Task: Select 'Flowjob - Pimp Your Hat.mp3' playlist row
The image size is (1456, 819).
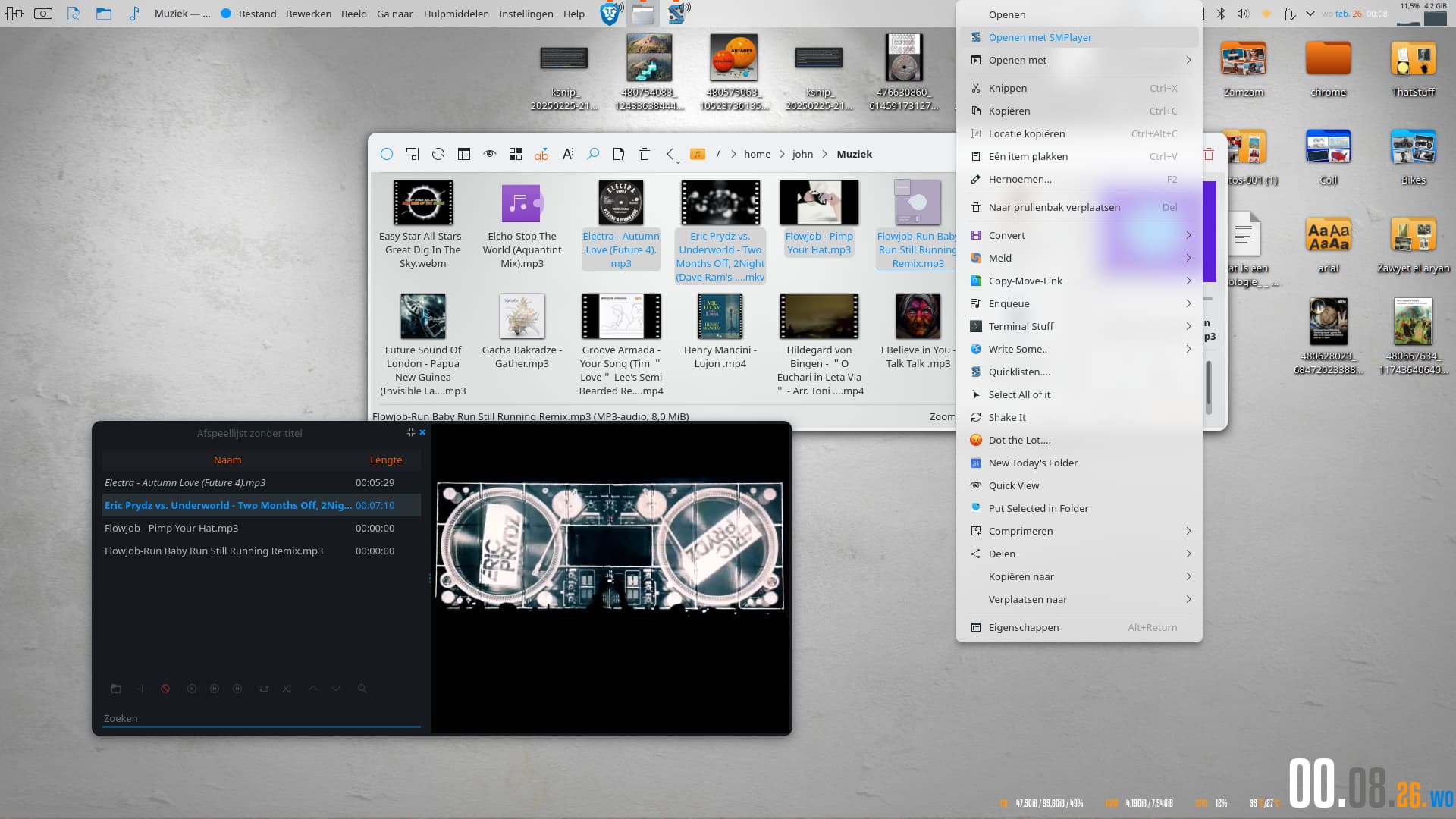Action: (262, 528)
